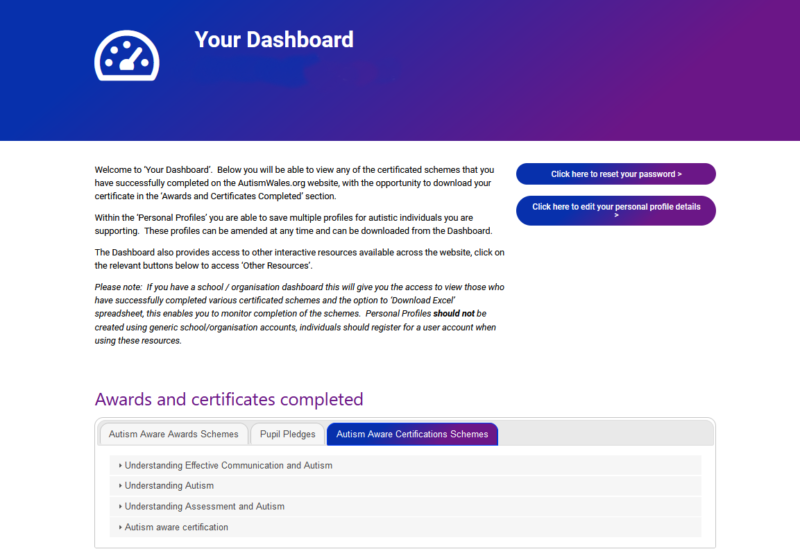800x556 pixels.
Task: Open the Pupil Pledges tab
Action: [x=288, y=434]
